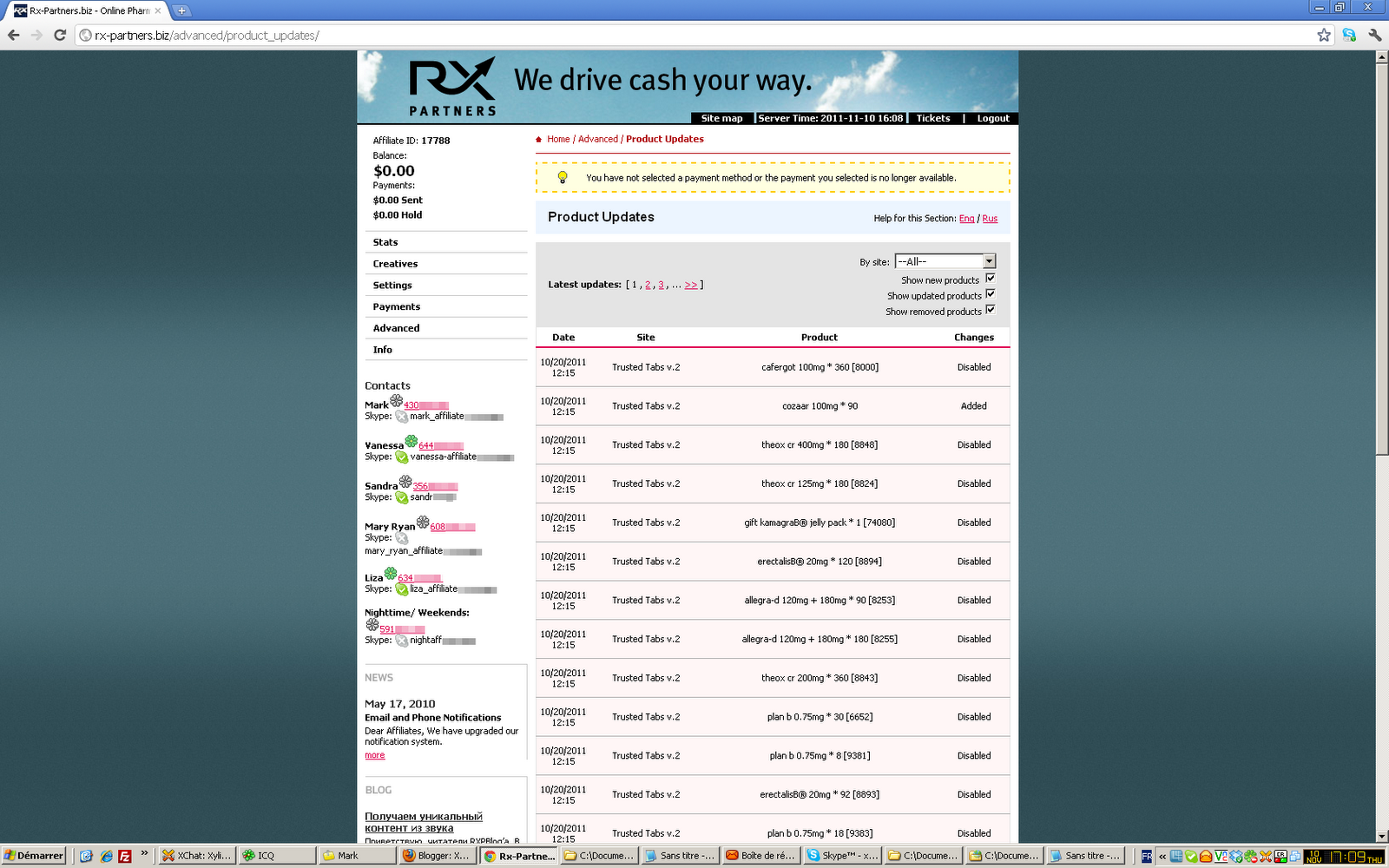1389x868 pixels.
Task: Open Internet Explorer from quick launch
Action: pos(106,856)
